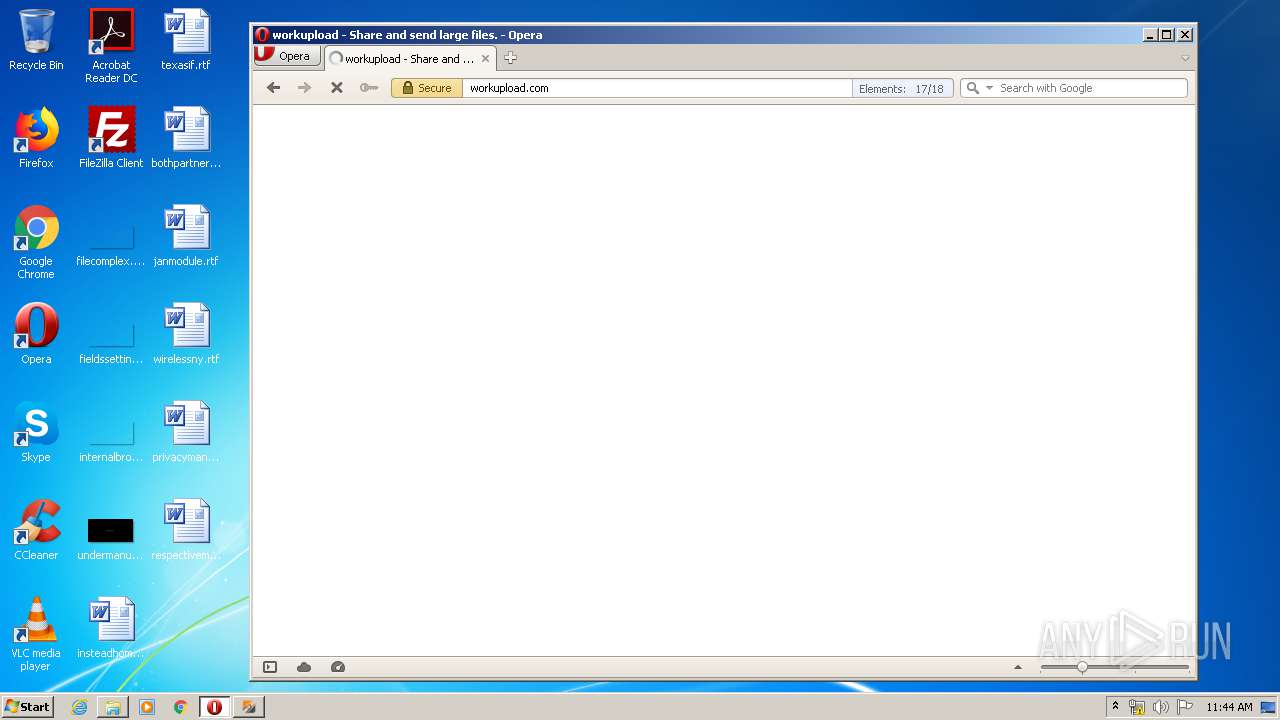Screen dimensions: 1280x720
Task: Open the Windows Start menu
Action: (x=28, y=706)
